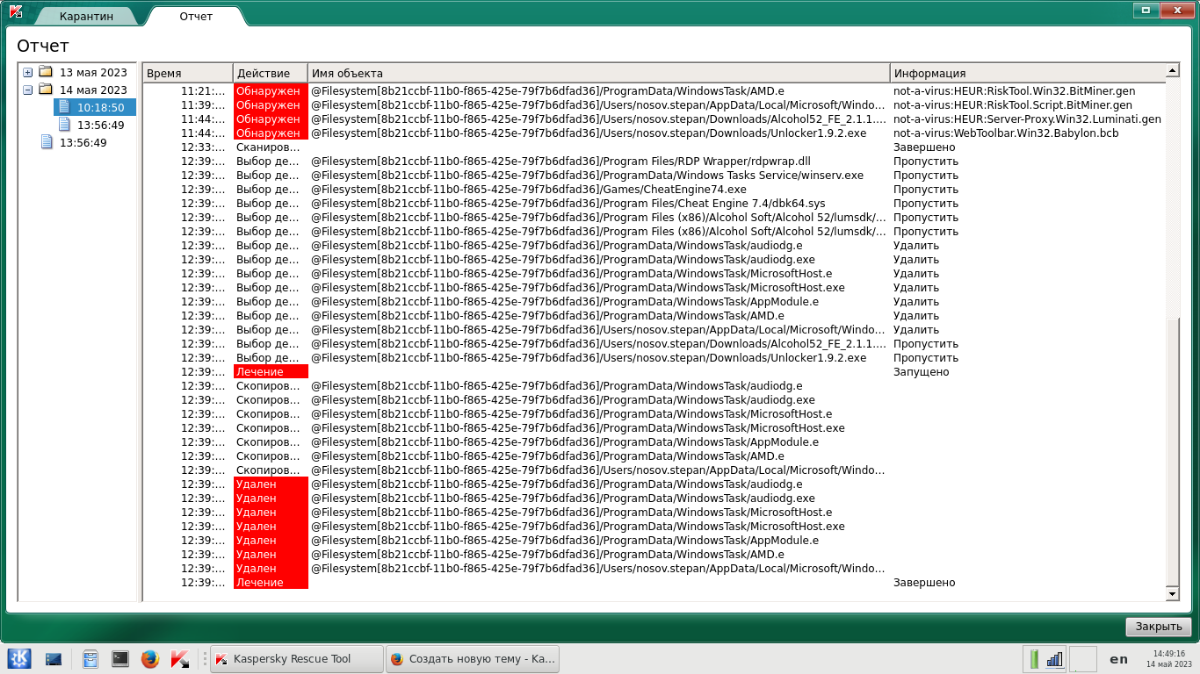Click document icon of nested 13:56:49 report
Screen dimensions: 1200x674
65,124
